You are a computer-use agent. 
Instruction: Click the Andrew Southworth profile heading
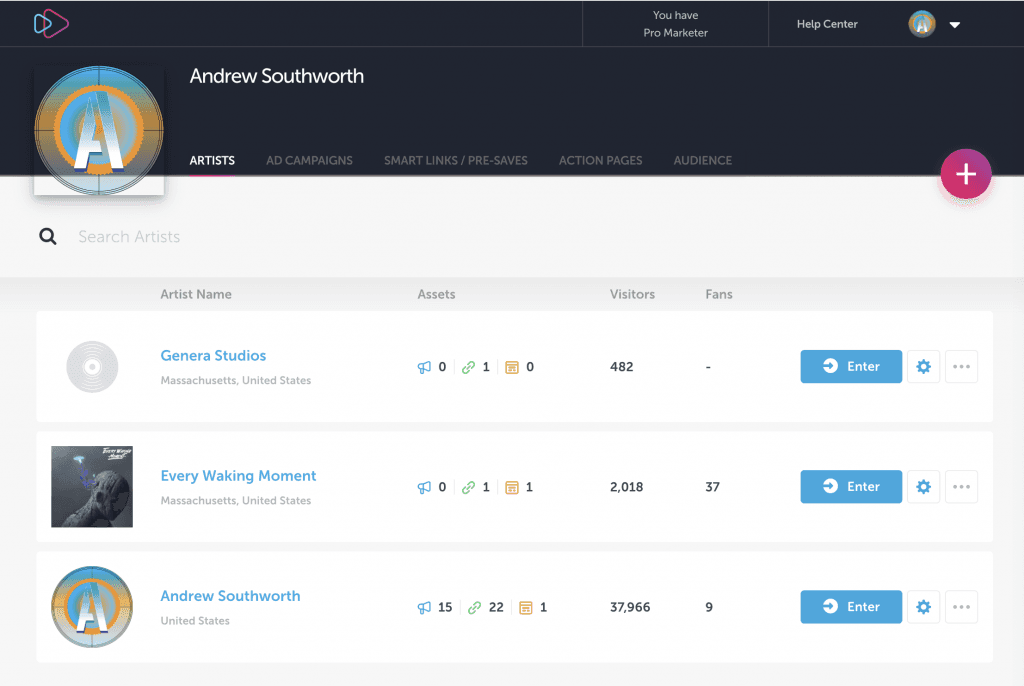pyautogui.click(x=277, y=76)
